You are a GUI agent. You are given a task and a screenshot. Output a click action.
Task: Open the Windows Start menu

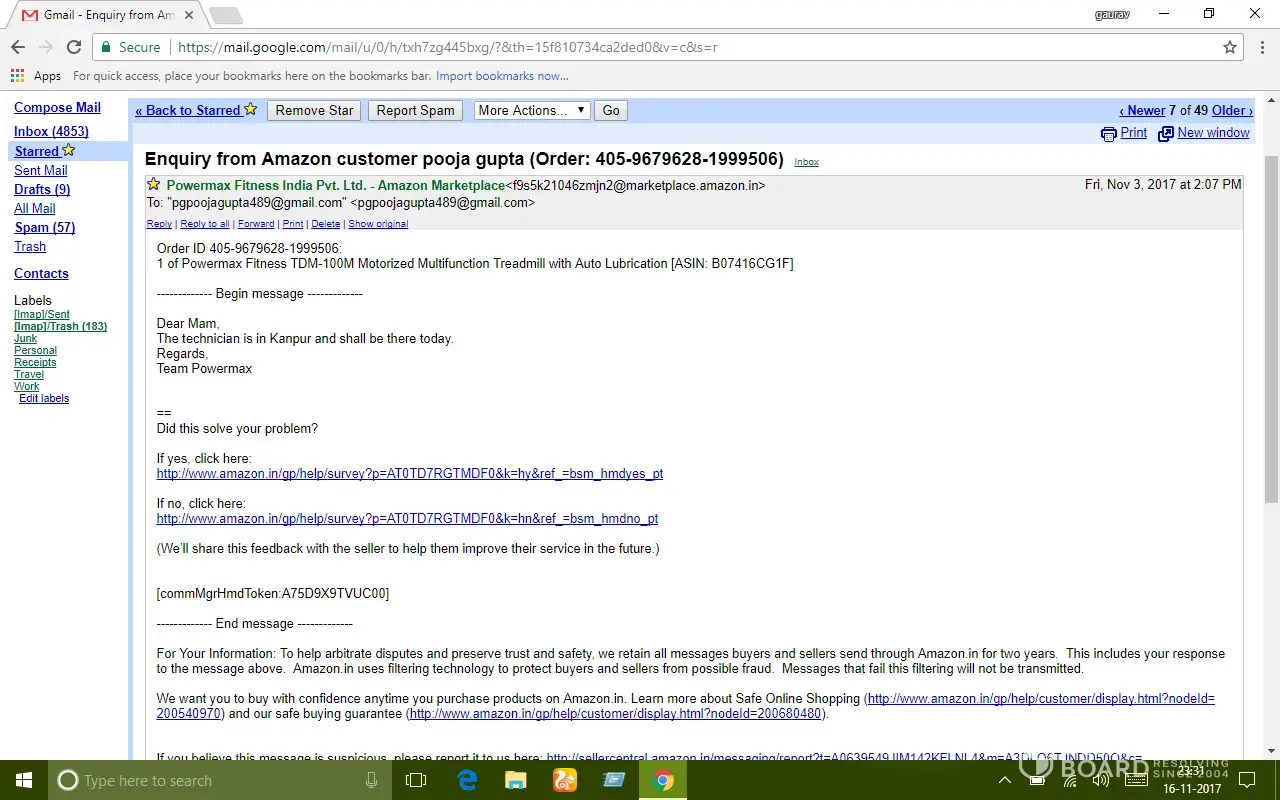(x=24, y=780)
